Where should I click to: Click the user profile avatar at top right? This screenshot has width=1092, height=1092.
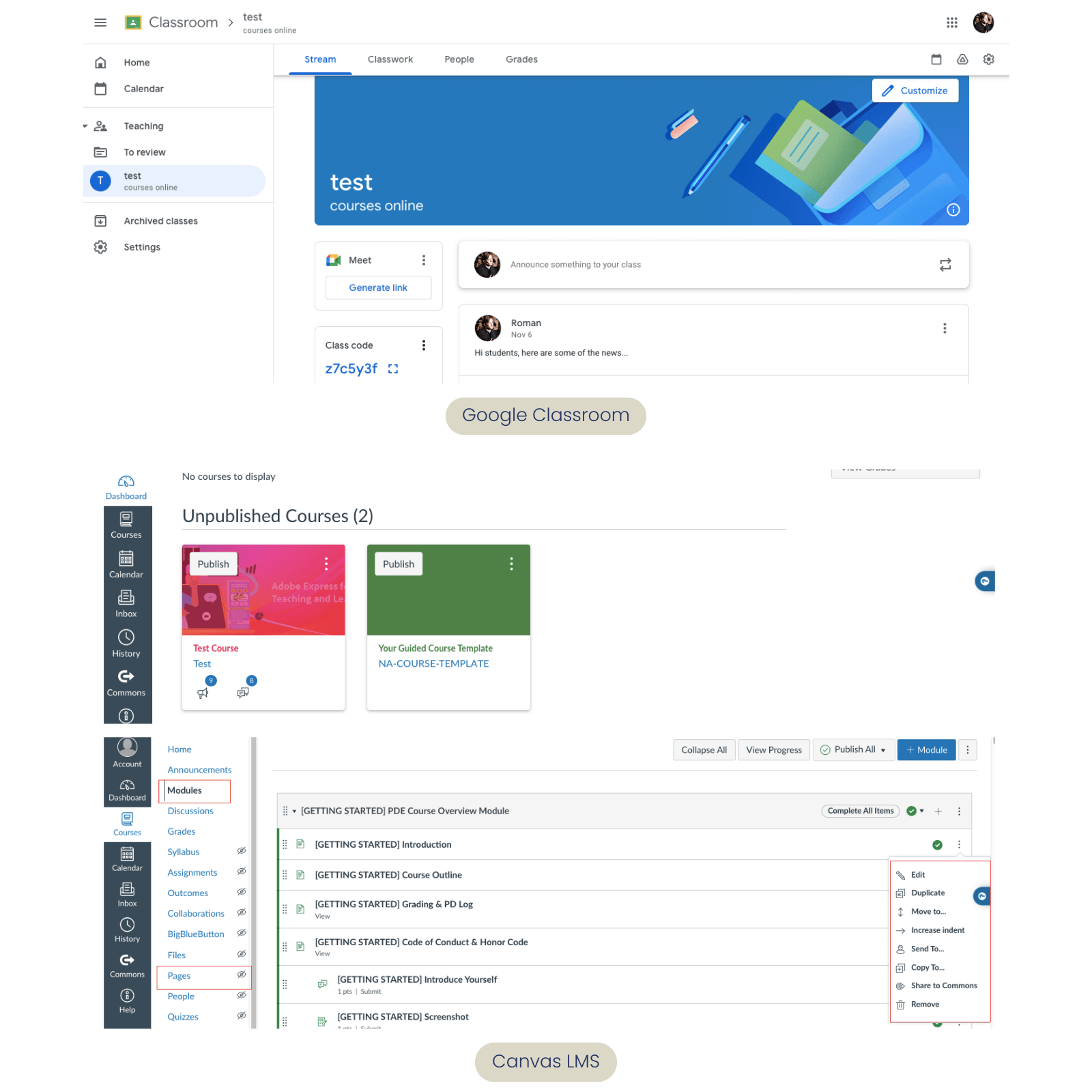(983, 23)
